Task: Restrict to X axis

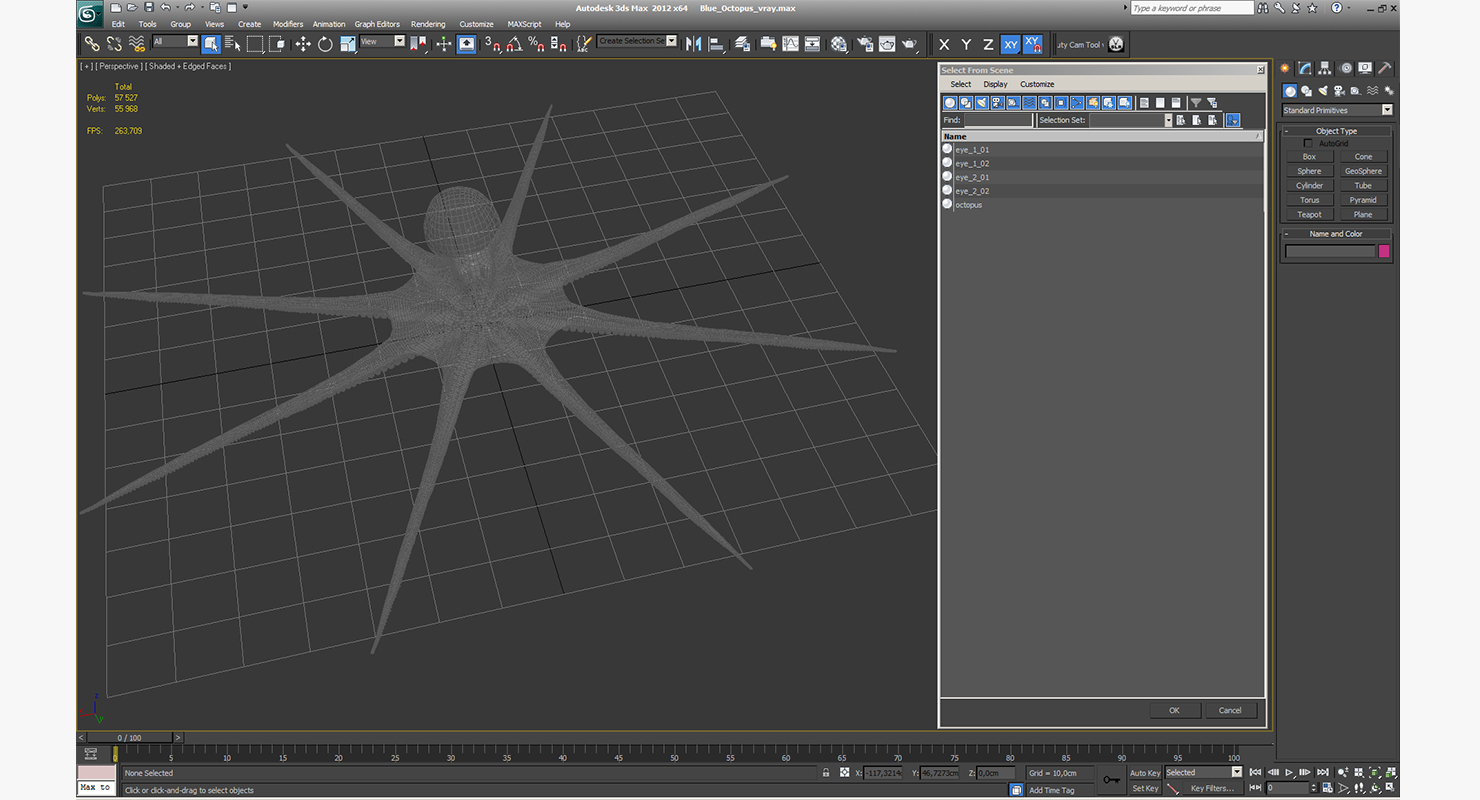Action: [944, 44]
